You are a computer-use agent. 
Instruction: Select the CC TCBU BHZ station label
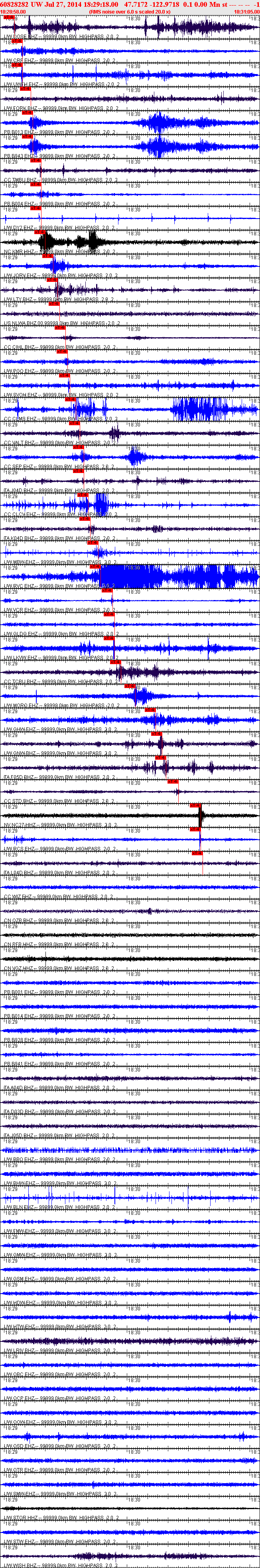coord(61,681)
